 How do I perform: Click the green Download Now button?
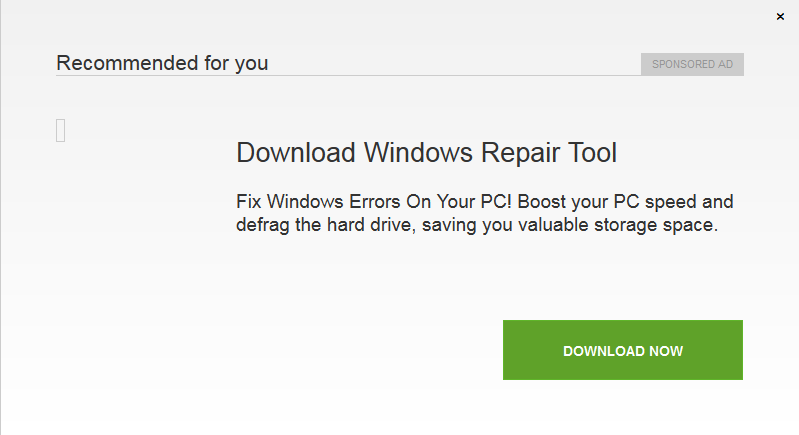(x=622, y=350)
